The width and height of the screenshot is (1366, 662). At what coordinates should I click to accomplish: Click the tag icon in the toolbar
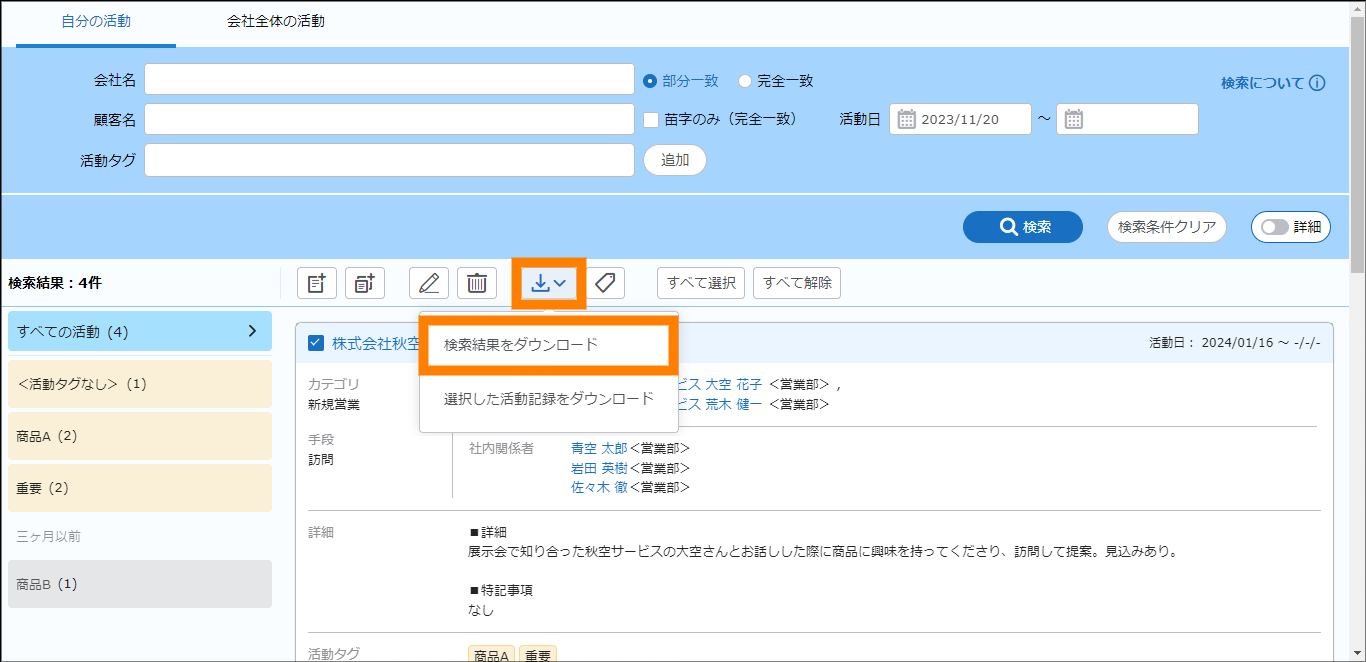pos(605,283)
